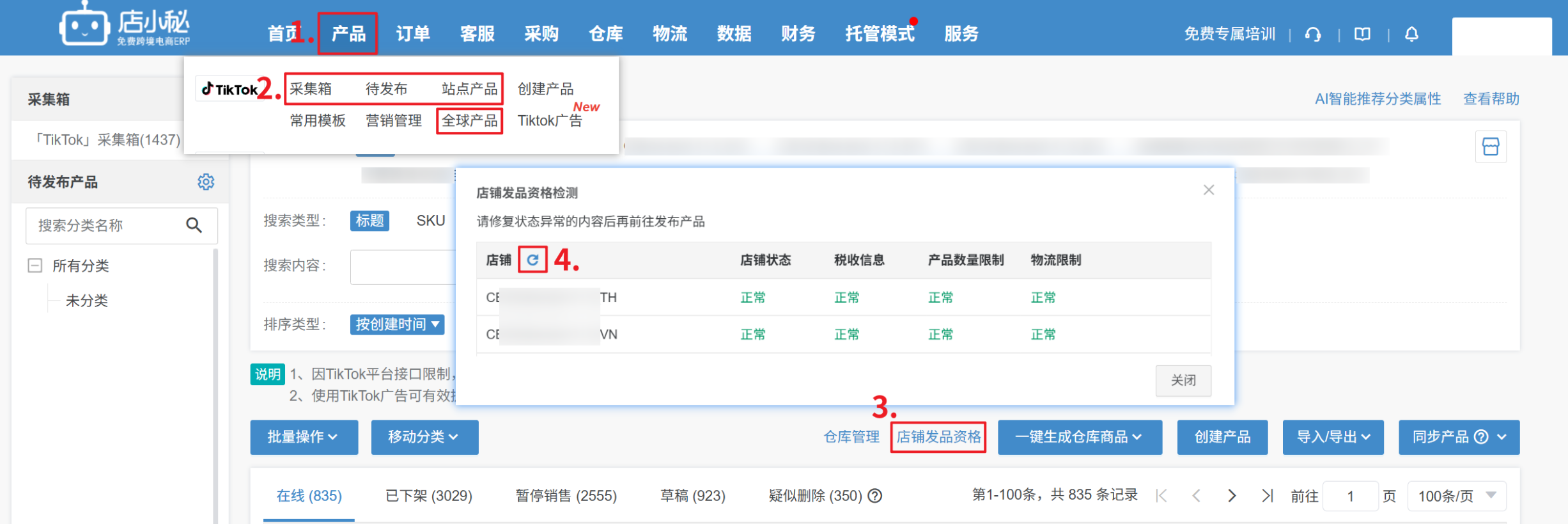
Task: Jump to the last page arrow
Action: pyautogui.click(x=1267, y=496)
